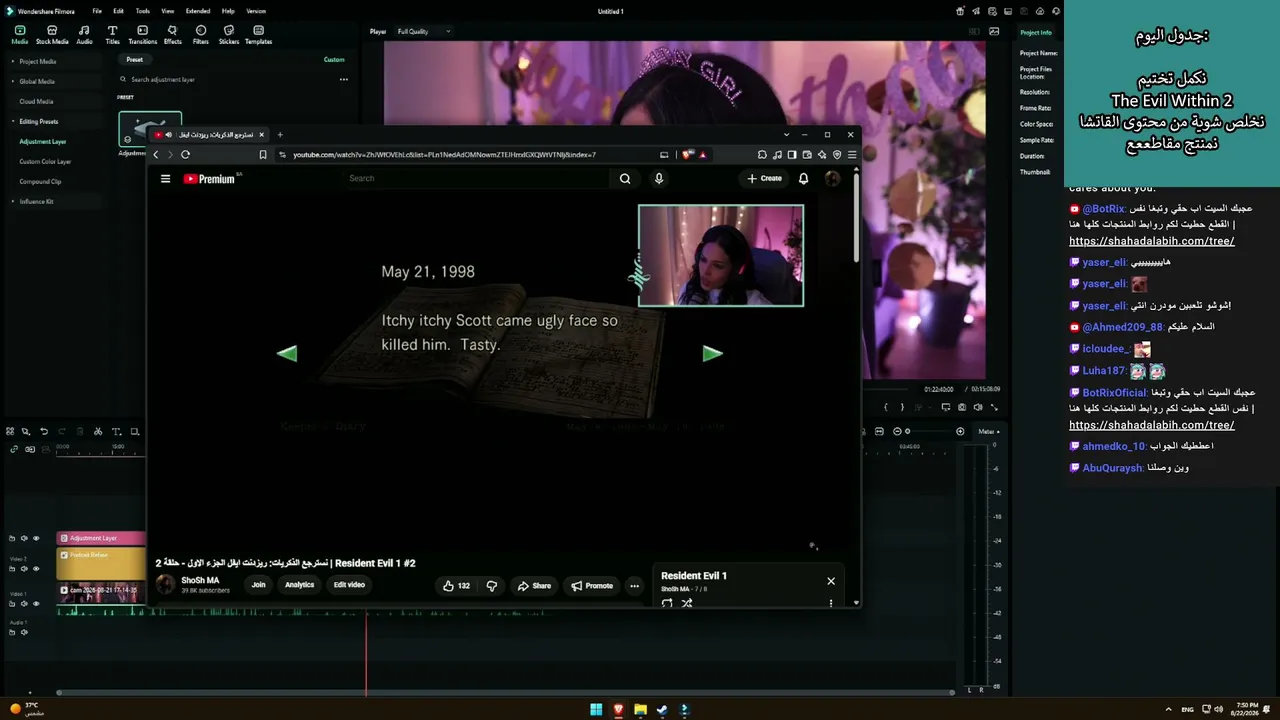Viewport: 1280px width, 720px height.
Task: Open the Audio library tab
Action: (84, 35)
